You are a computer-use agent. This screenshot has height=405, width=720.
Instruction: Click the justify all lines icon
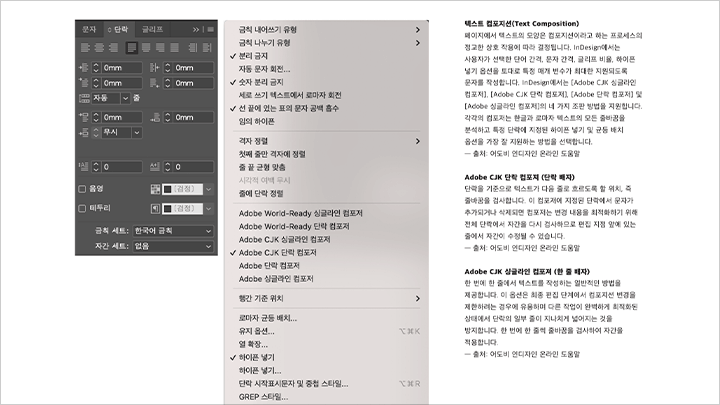[174, 47]
